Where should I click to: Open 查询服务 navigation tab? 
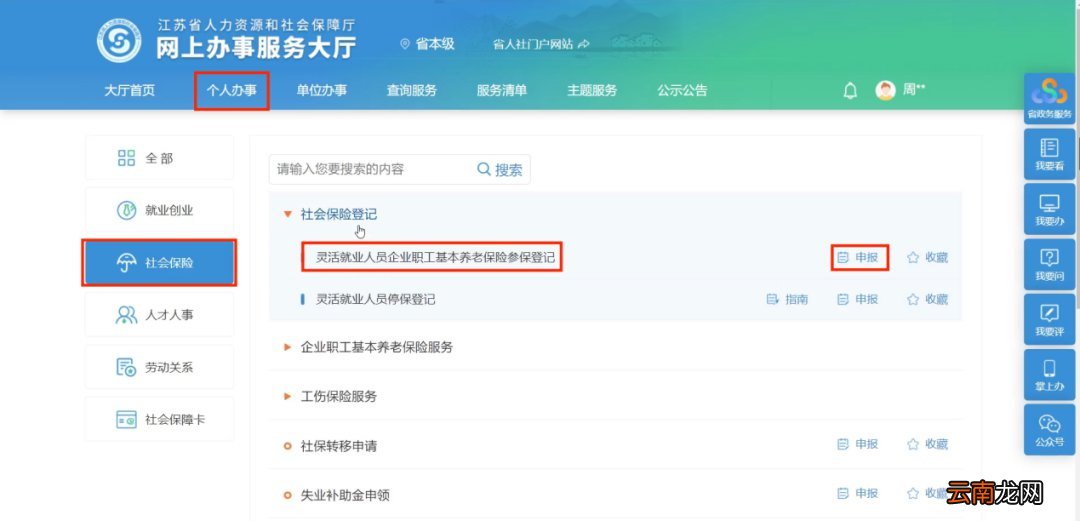click(x=411, y=91)
